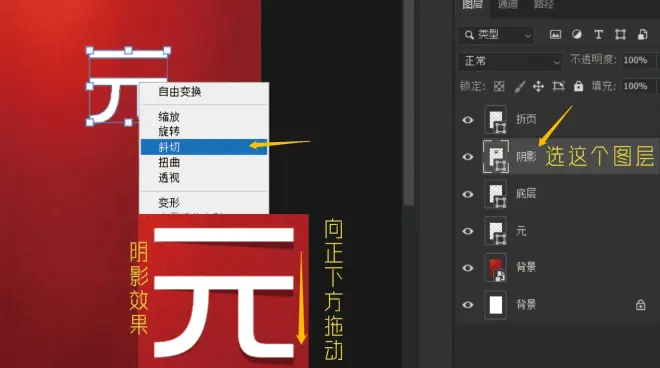Image resolution: width=660 pixels, height=368 pixels.
Task: Lock image pixels brush icon
Action: tap(519, 86)
